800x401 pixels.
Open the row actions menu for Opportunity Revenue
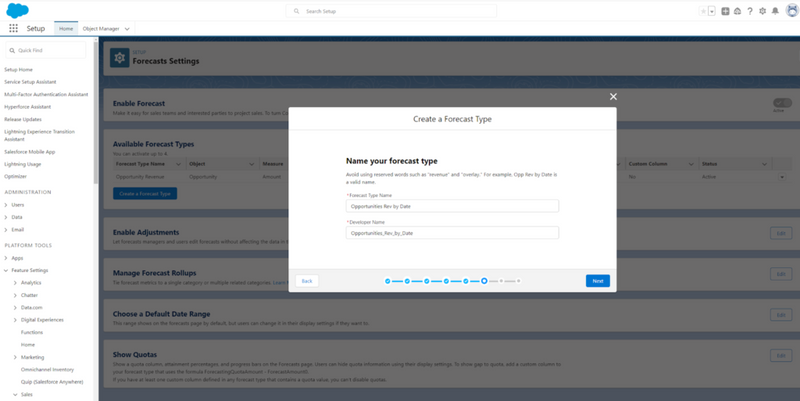coord(782,177)
